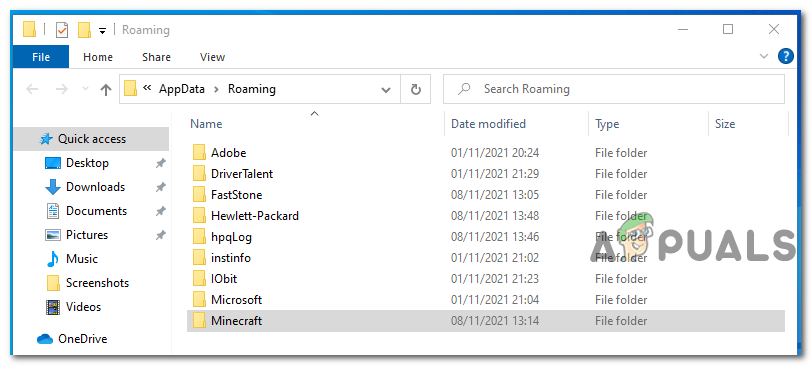Click the File folder type of DriverTalent

click(621, 174)
